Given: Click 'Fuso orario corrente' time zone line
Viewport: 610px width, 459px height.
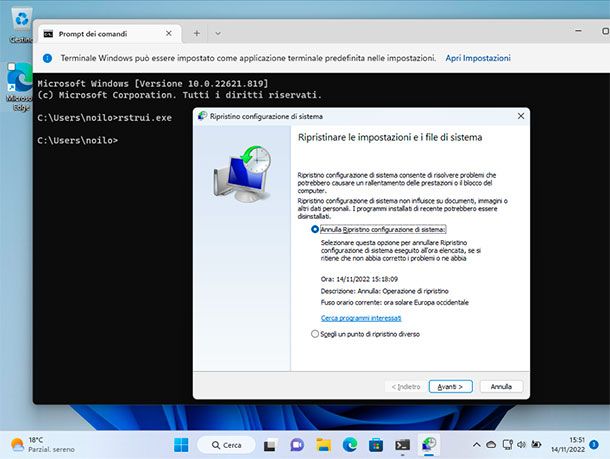Looking at the screenshot, I should click(x=394, y=302).
